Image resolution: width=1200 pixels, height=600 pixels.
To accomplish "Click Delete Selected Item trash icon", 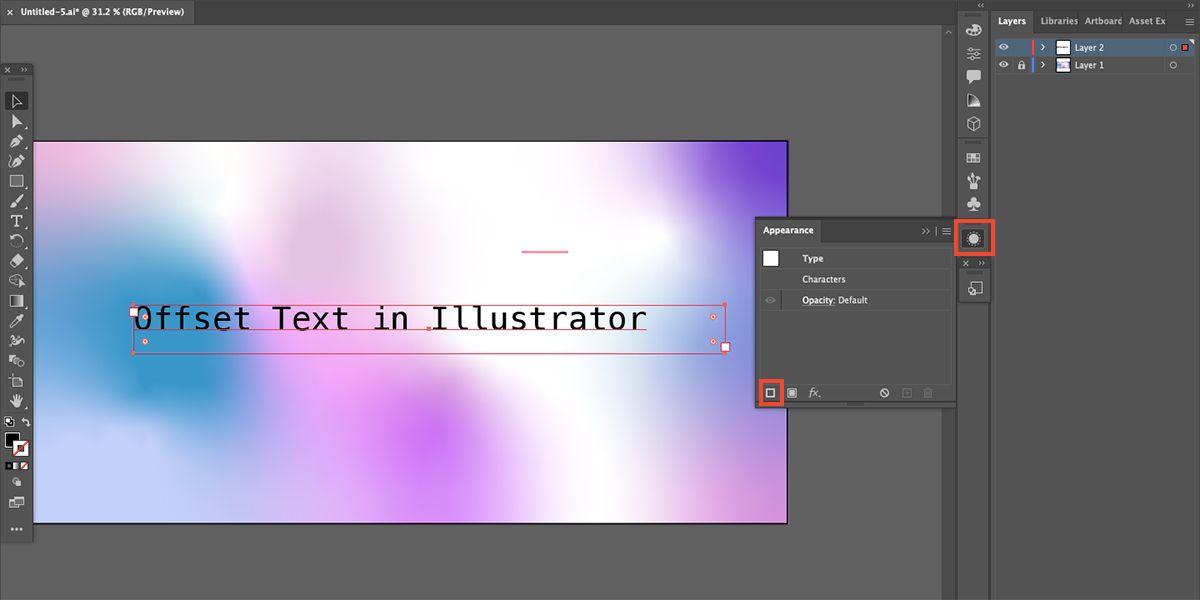I will click(928, 393).
